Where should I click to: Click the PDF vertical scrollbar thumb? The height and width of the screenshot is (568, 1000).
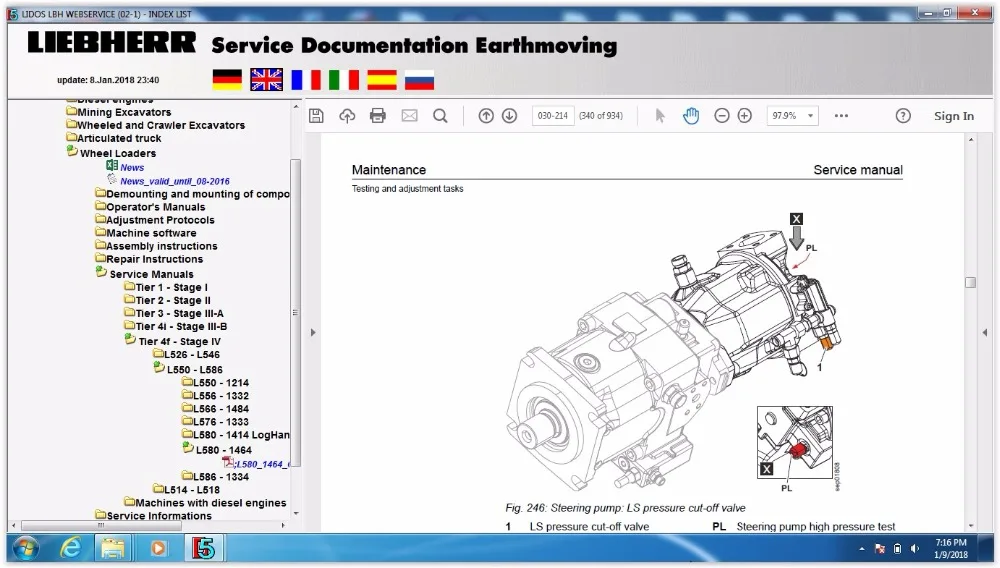click(x=971, y=282)
